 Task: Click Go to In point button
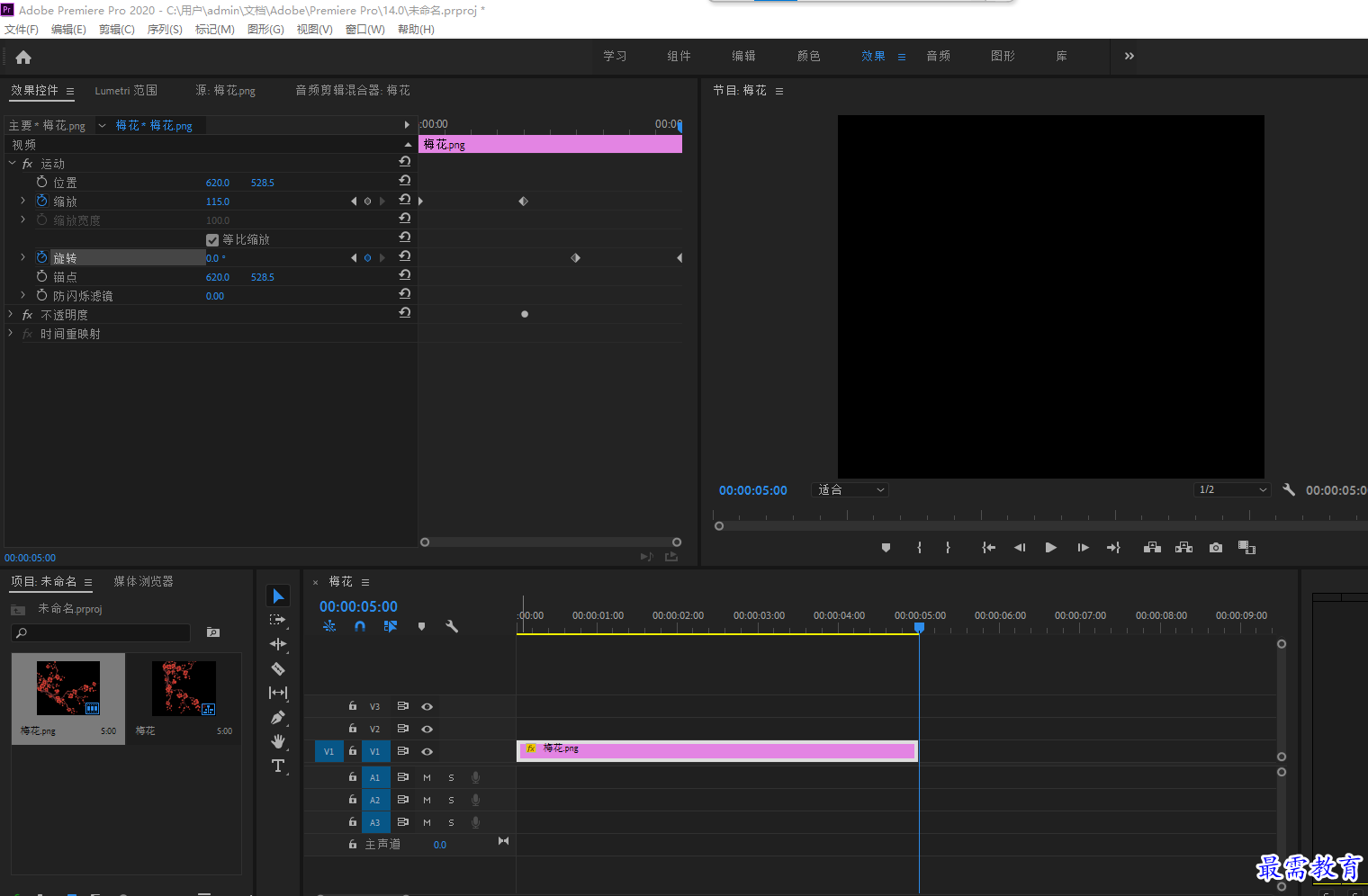pos(988,547)
